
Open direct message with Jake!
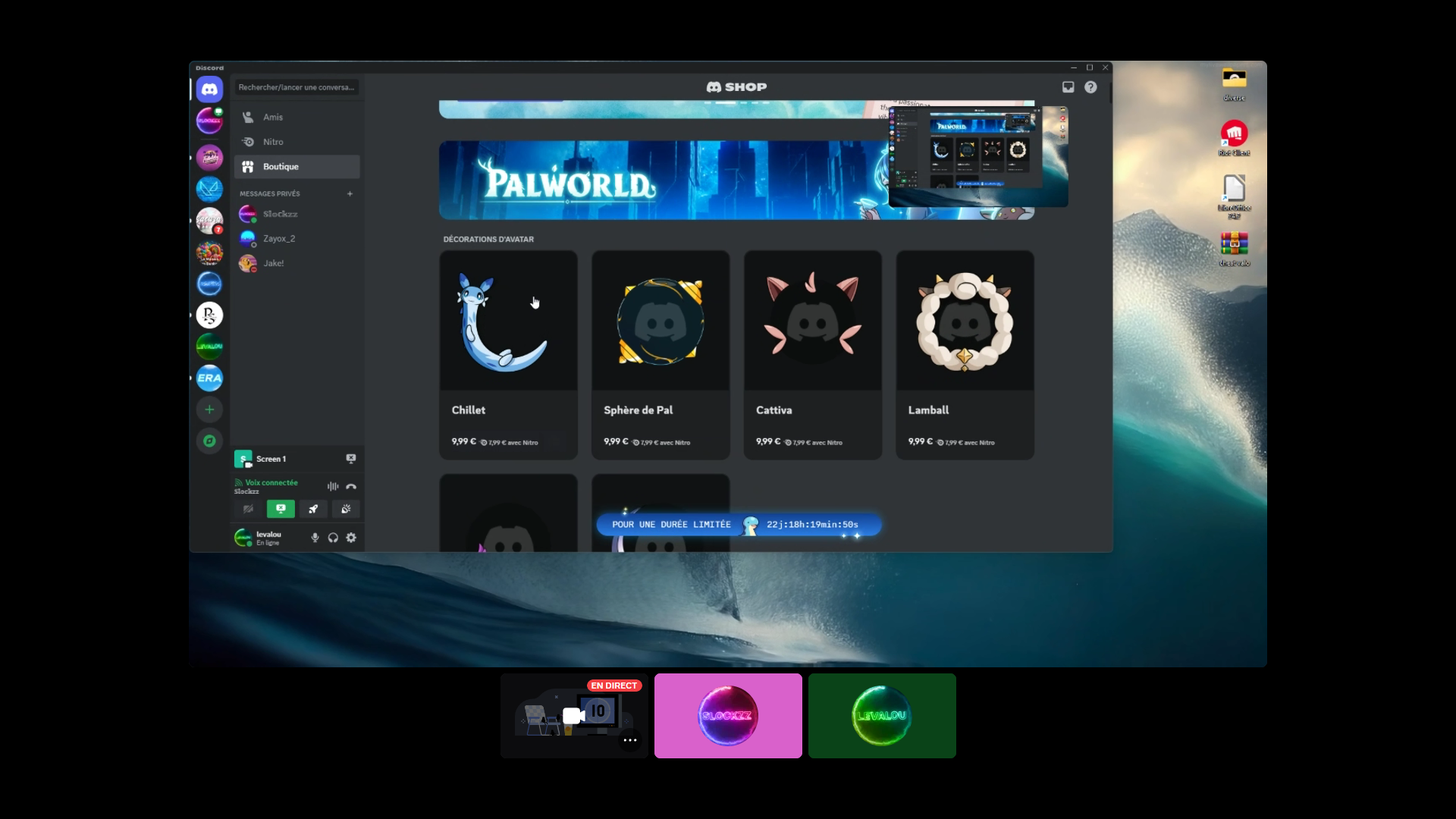pyautogui.click(x=297, y=263)
